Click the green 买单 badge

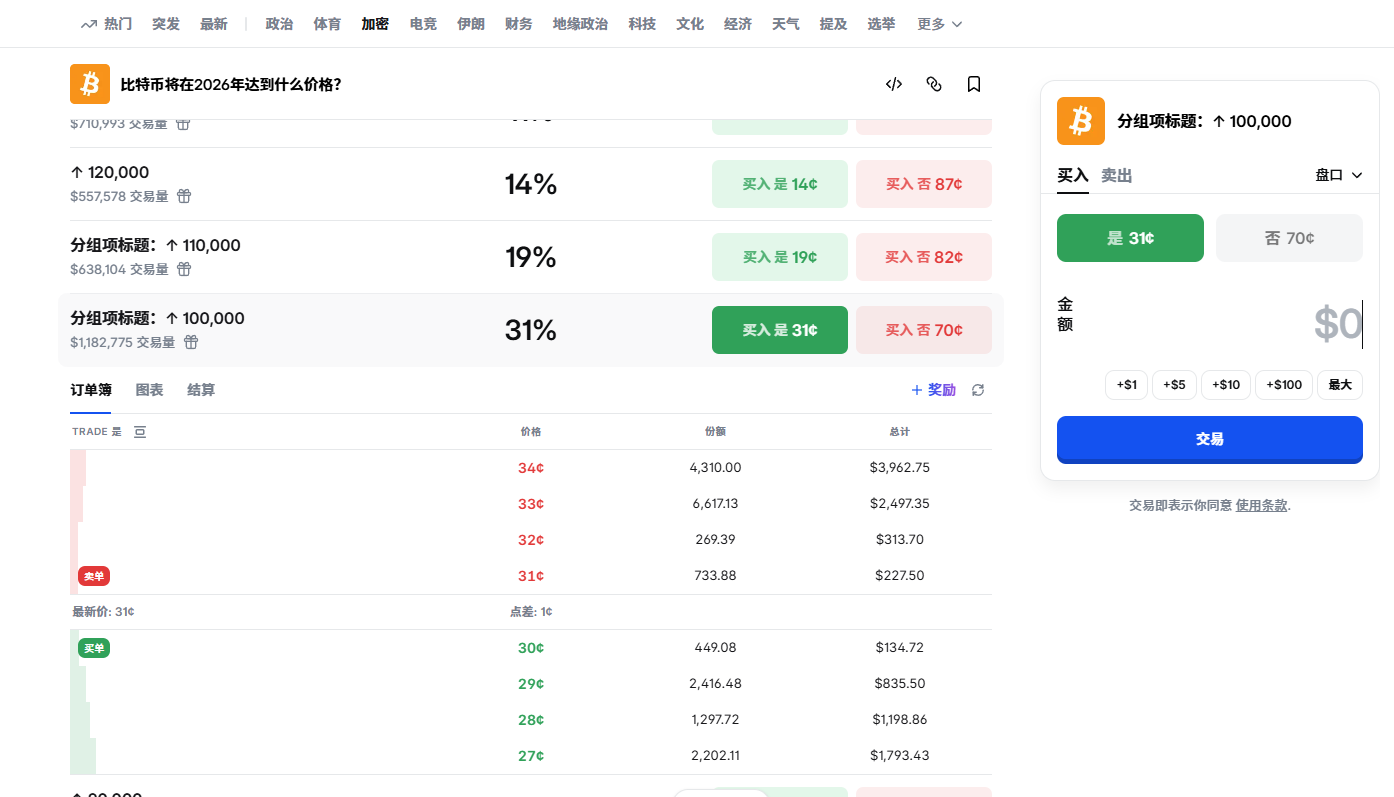click(94, 648)
